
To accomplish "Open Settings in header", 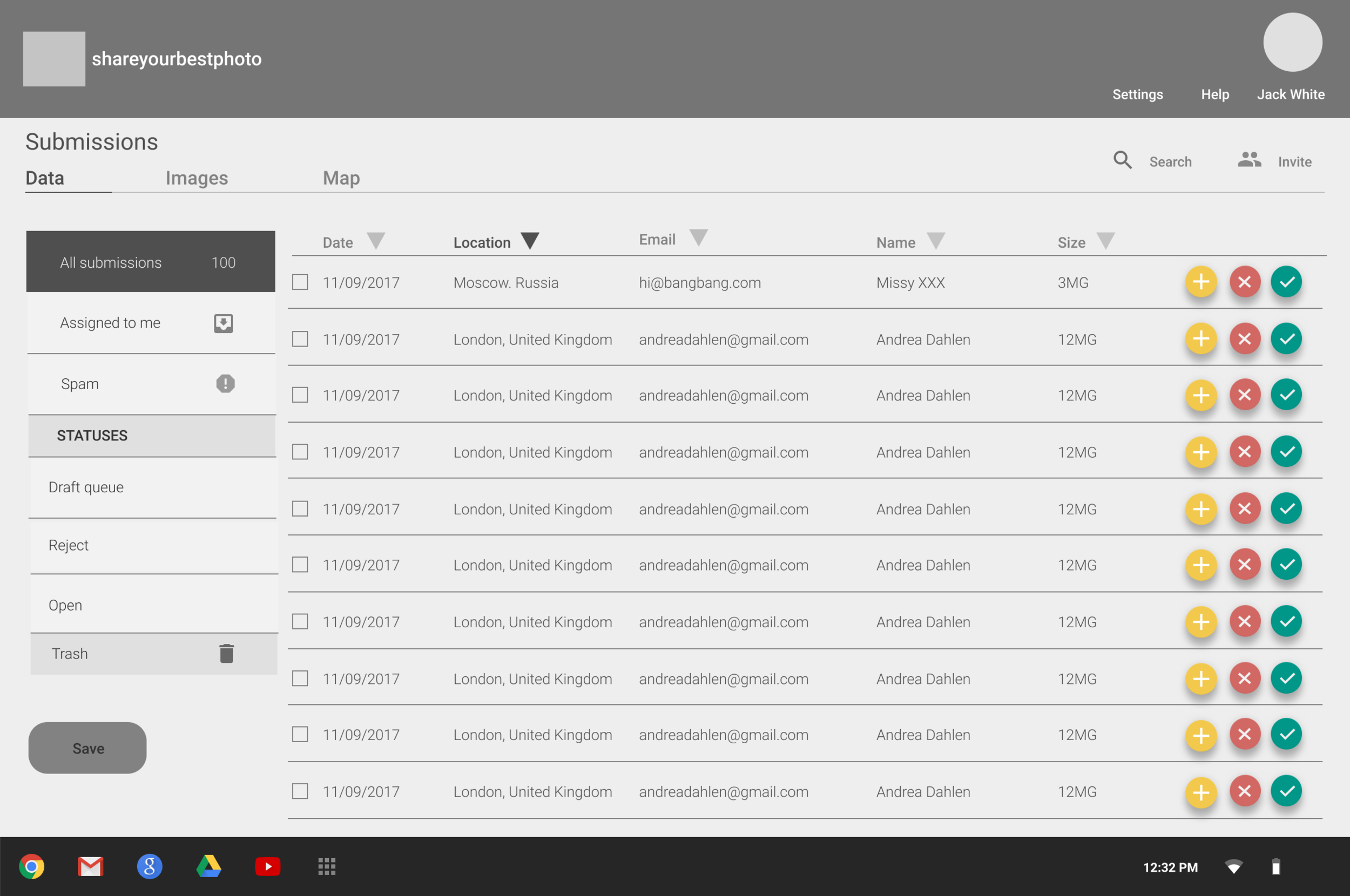I will [x=1137, y=94].
